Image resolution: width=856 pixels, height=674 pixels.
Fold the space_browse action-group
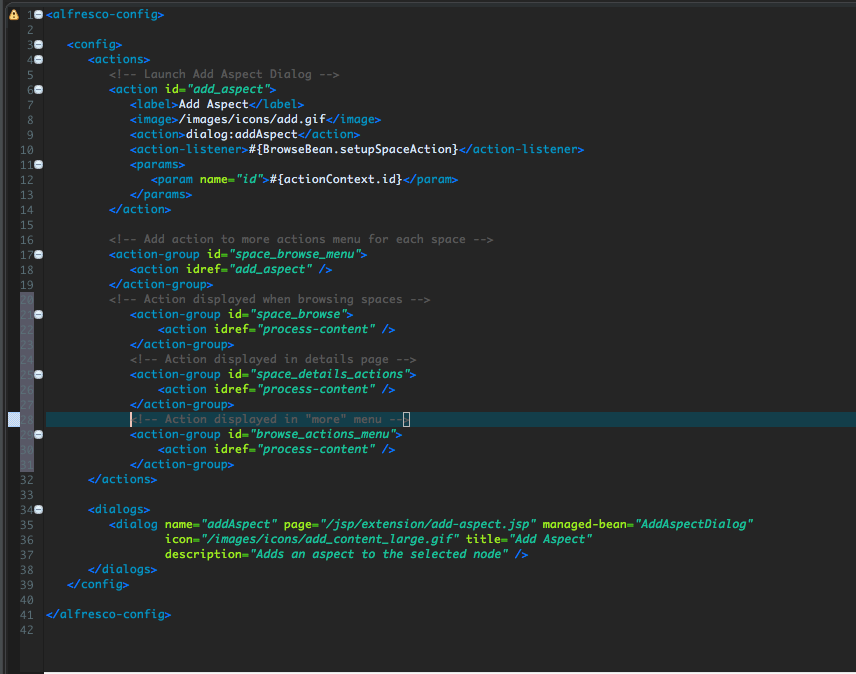(39, 315)
